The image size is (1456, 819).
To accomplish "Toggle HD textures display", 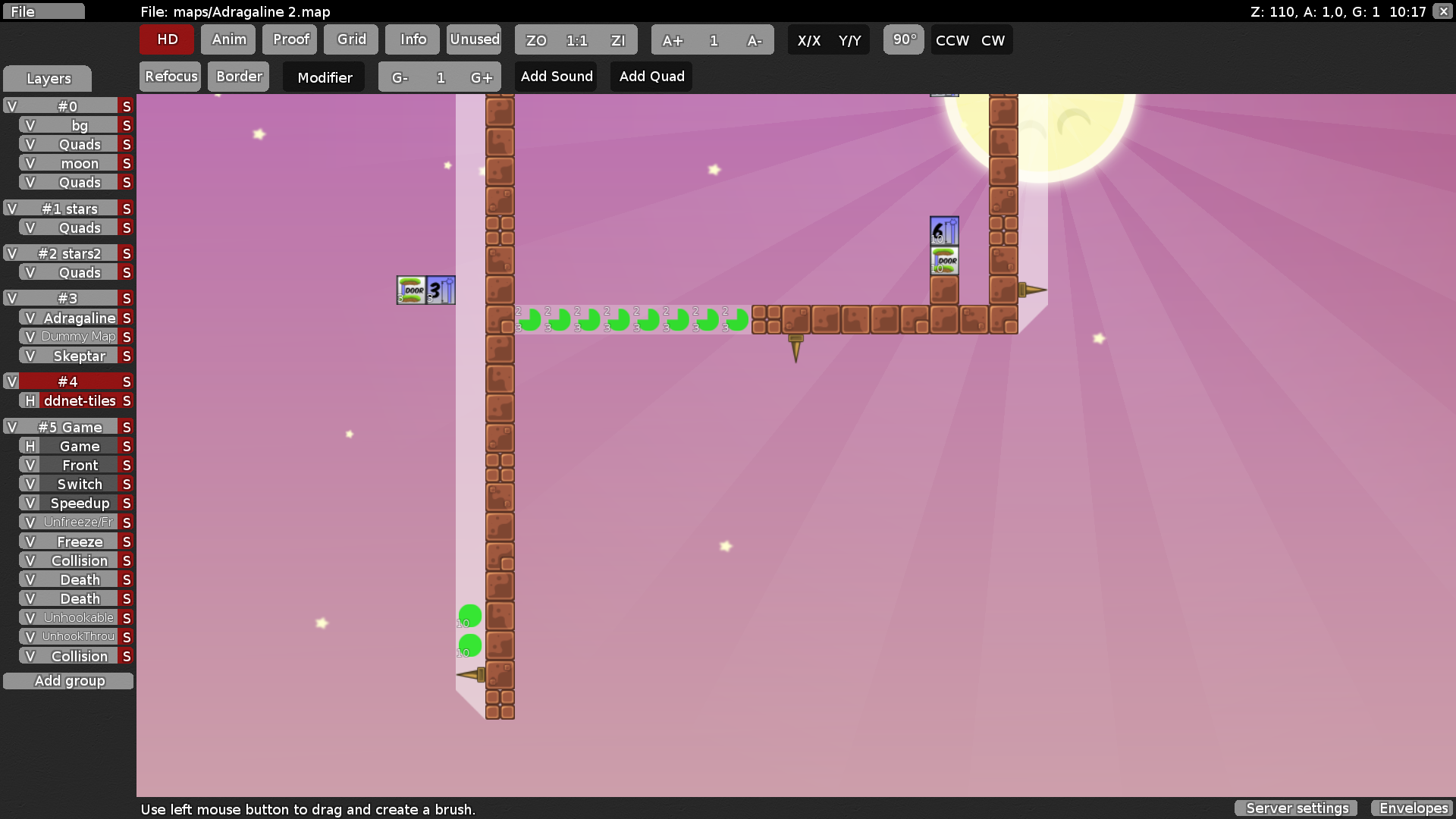I will pyautogui.click(x=165, y=39).
